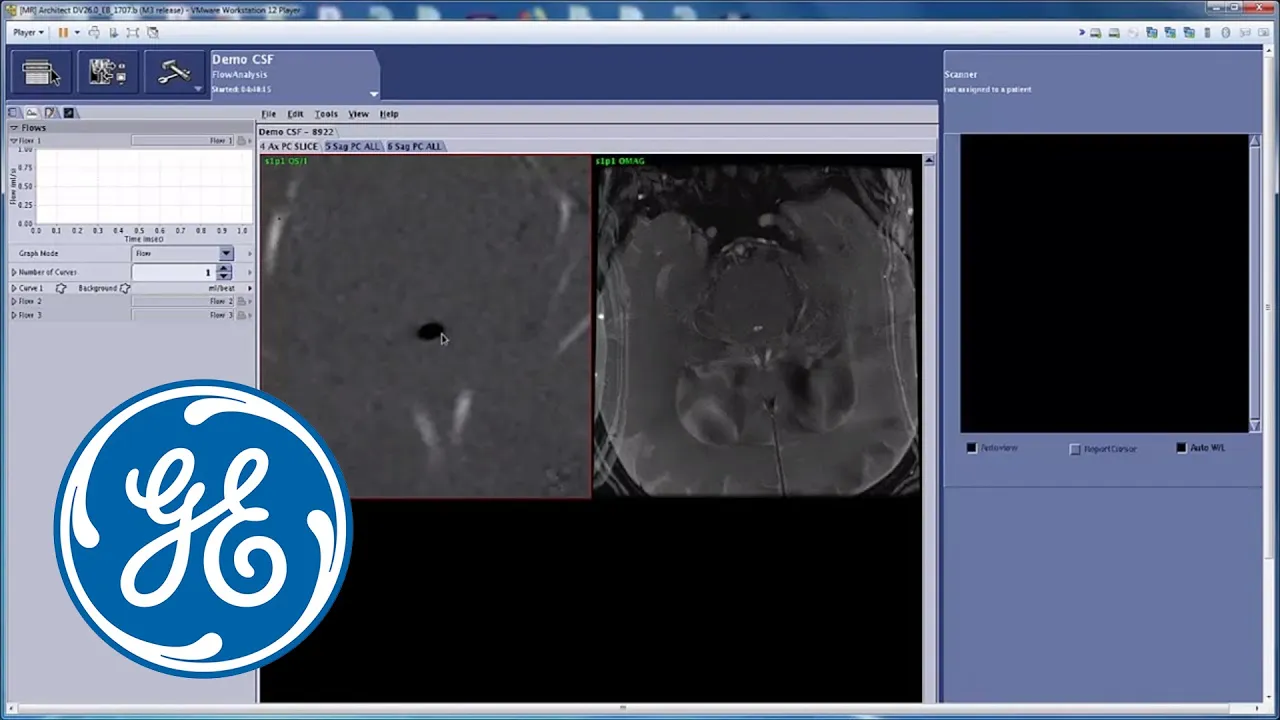1280x720 pixels.
Task: Open the image workflow manager icon
Action: [x=107, y=73]
